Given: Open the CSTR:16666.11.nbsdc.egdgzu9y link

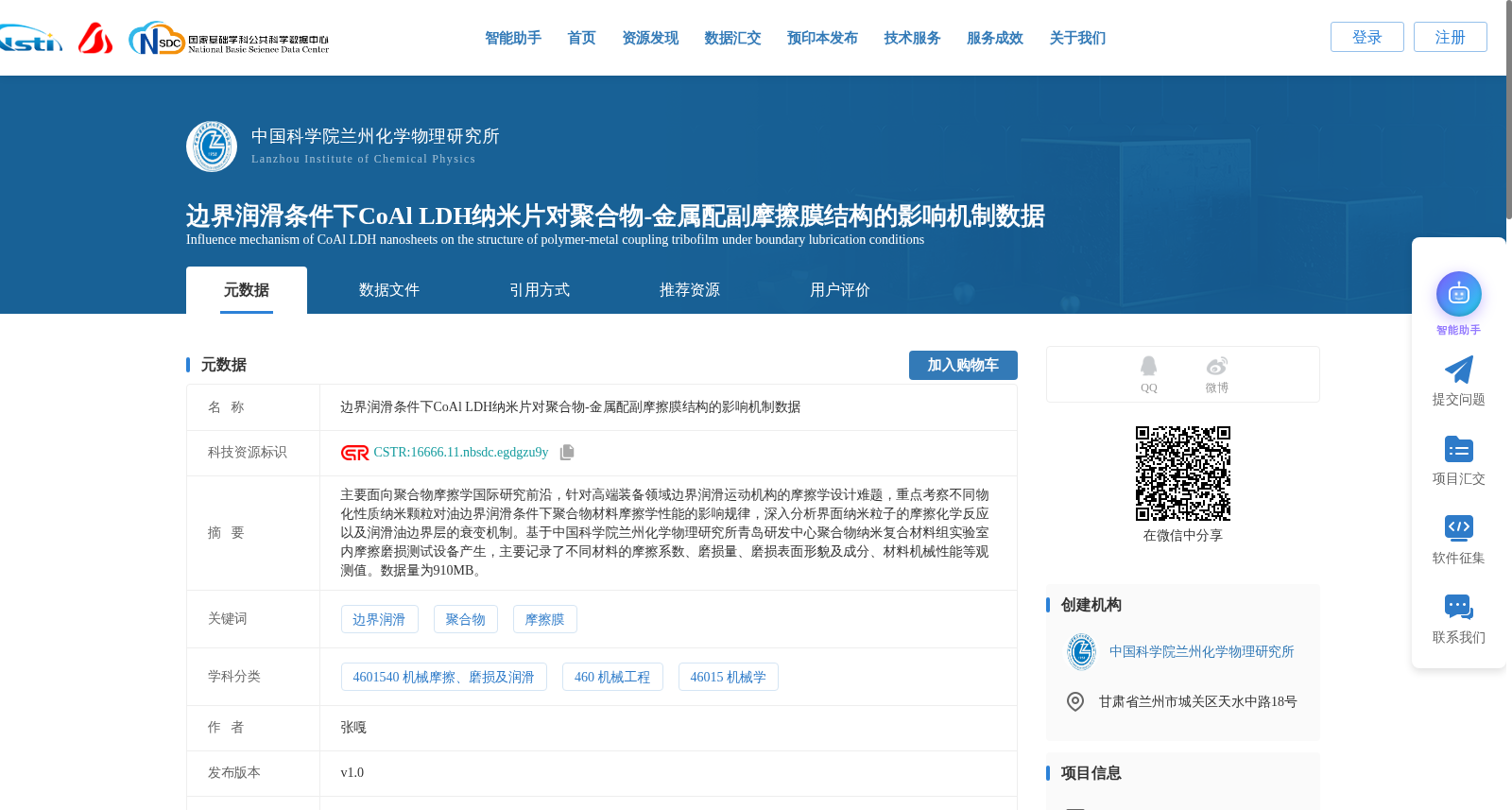Looking at the screenshot, I should pos(461,453).
